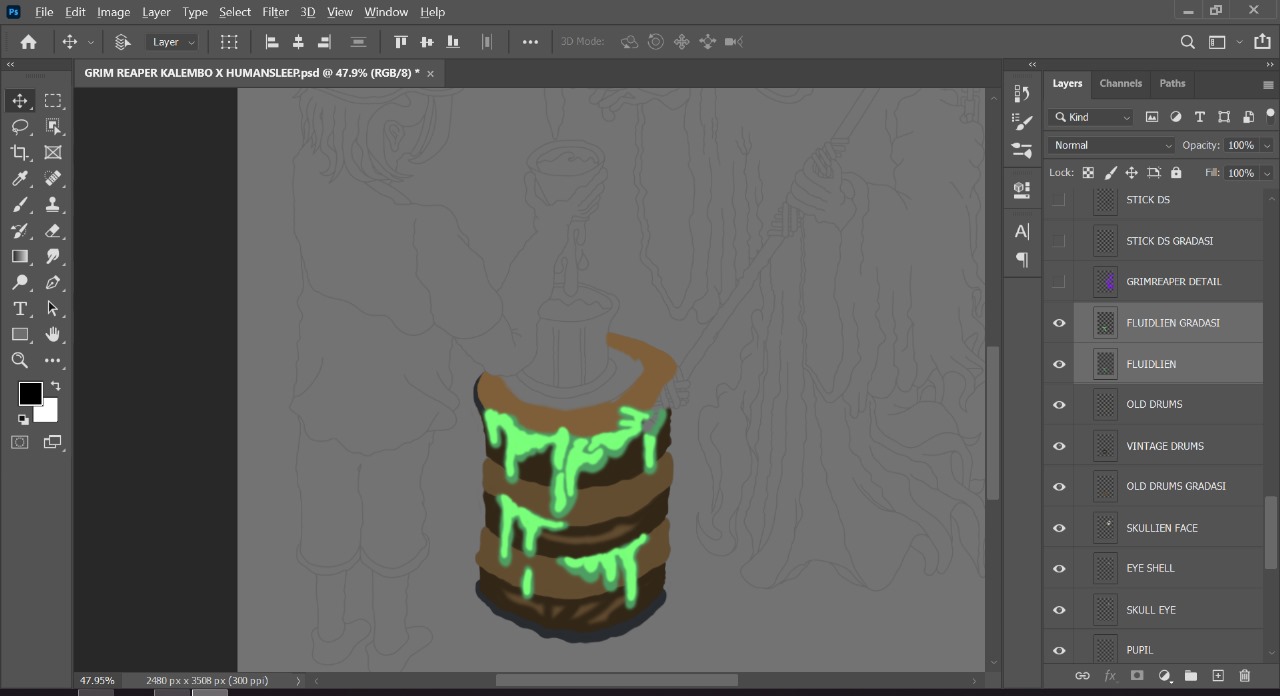Select the Rectangular Marquee tool

pyautogui.click(x=53, y=100)
